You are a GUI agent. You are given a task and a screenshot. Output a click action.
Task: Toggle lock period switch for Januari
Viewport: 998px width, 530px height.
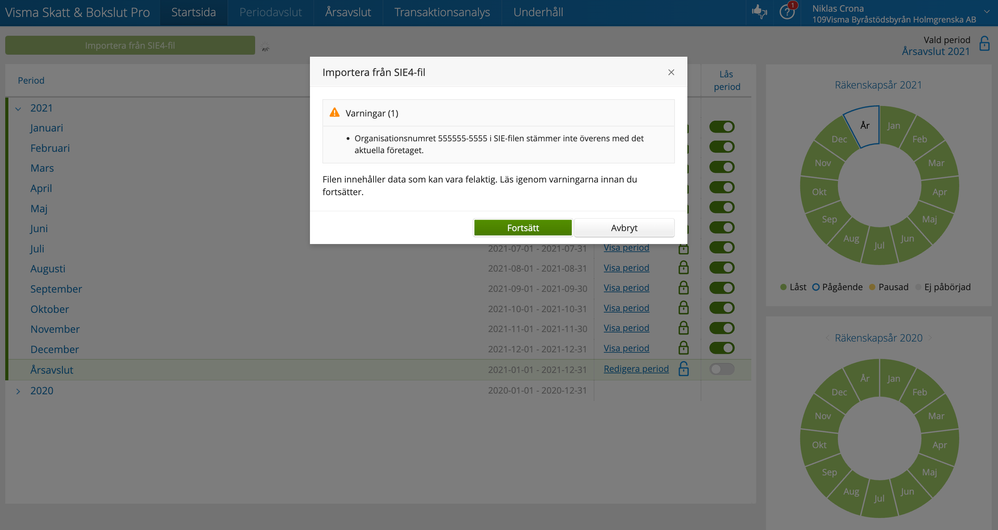(x=721, y=127)
